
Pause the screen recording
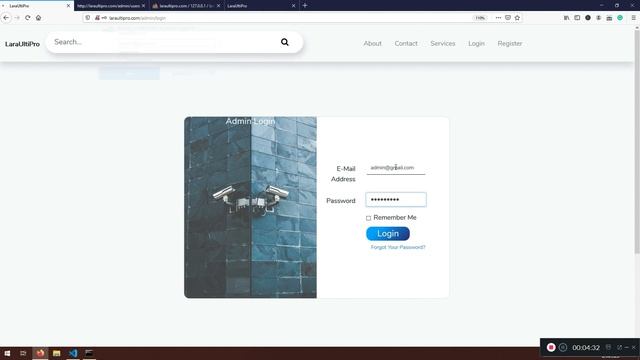point(563,347)
